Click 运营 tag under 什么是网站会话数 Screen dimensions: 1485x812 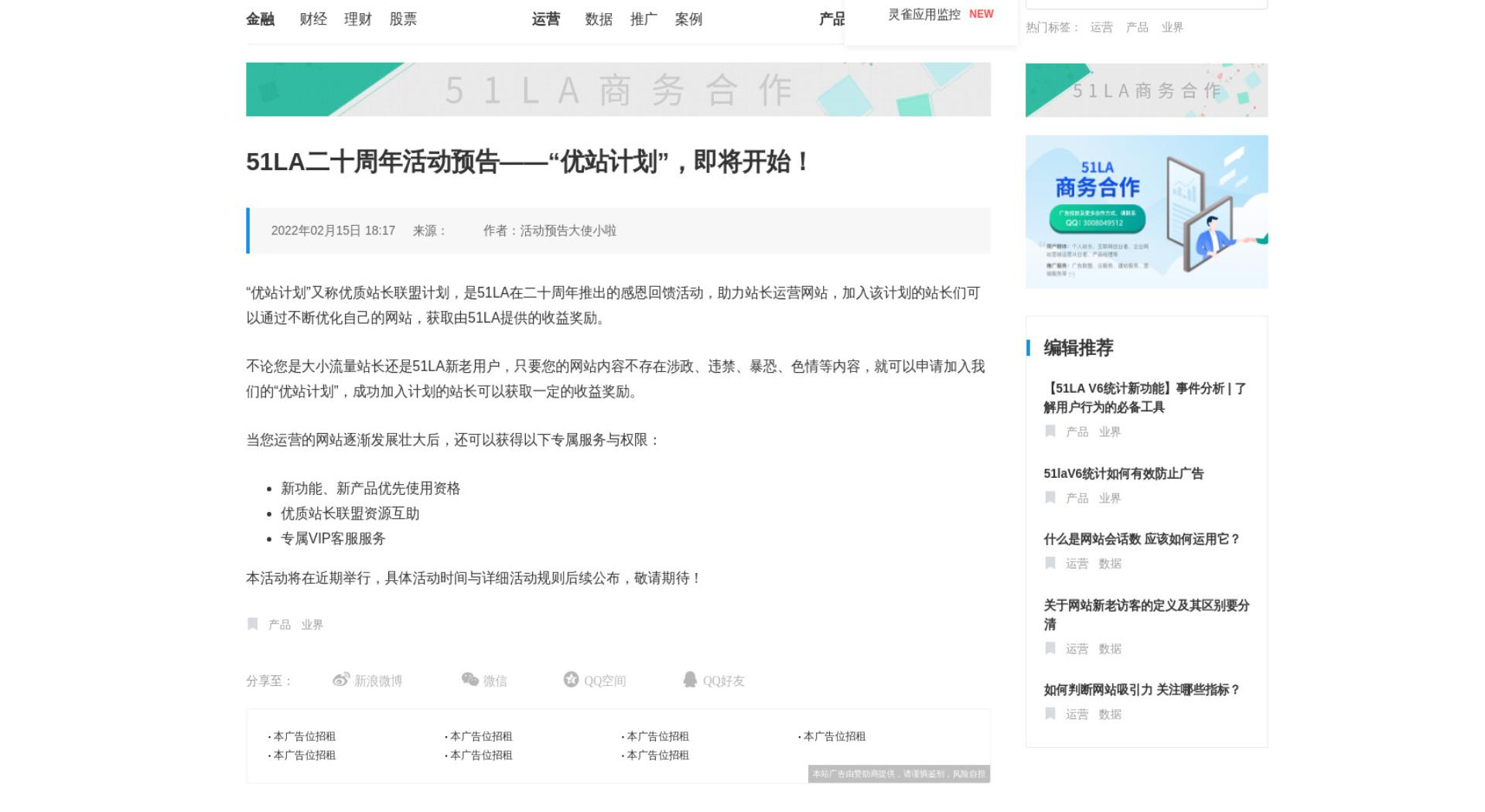coord(1077,564)
